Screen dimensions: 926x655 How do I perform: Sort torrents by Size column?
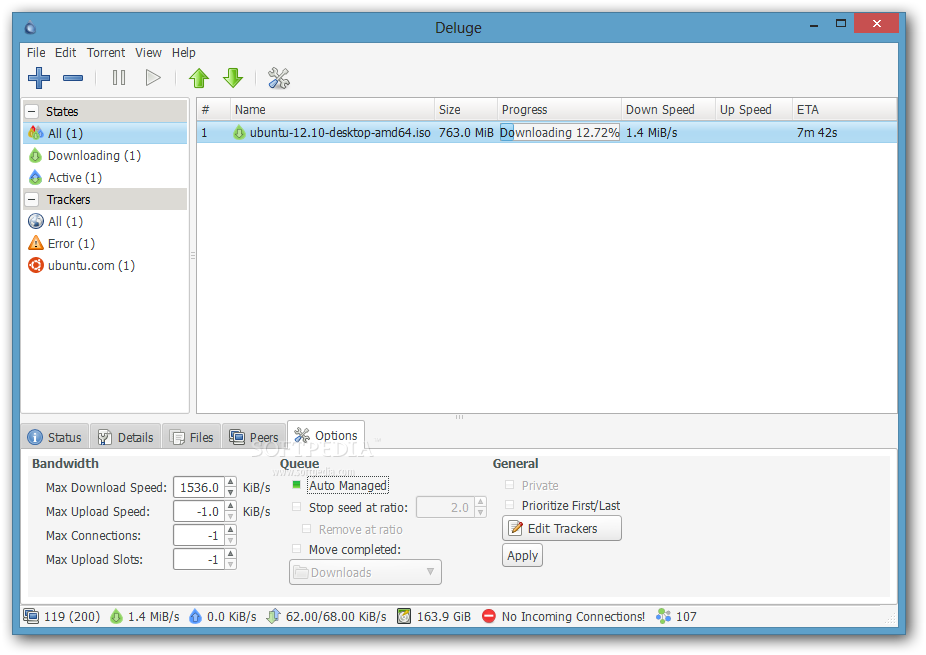[466, 110]
